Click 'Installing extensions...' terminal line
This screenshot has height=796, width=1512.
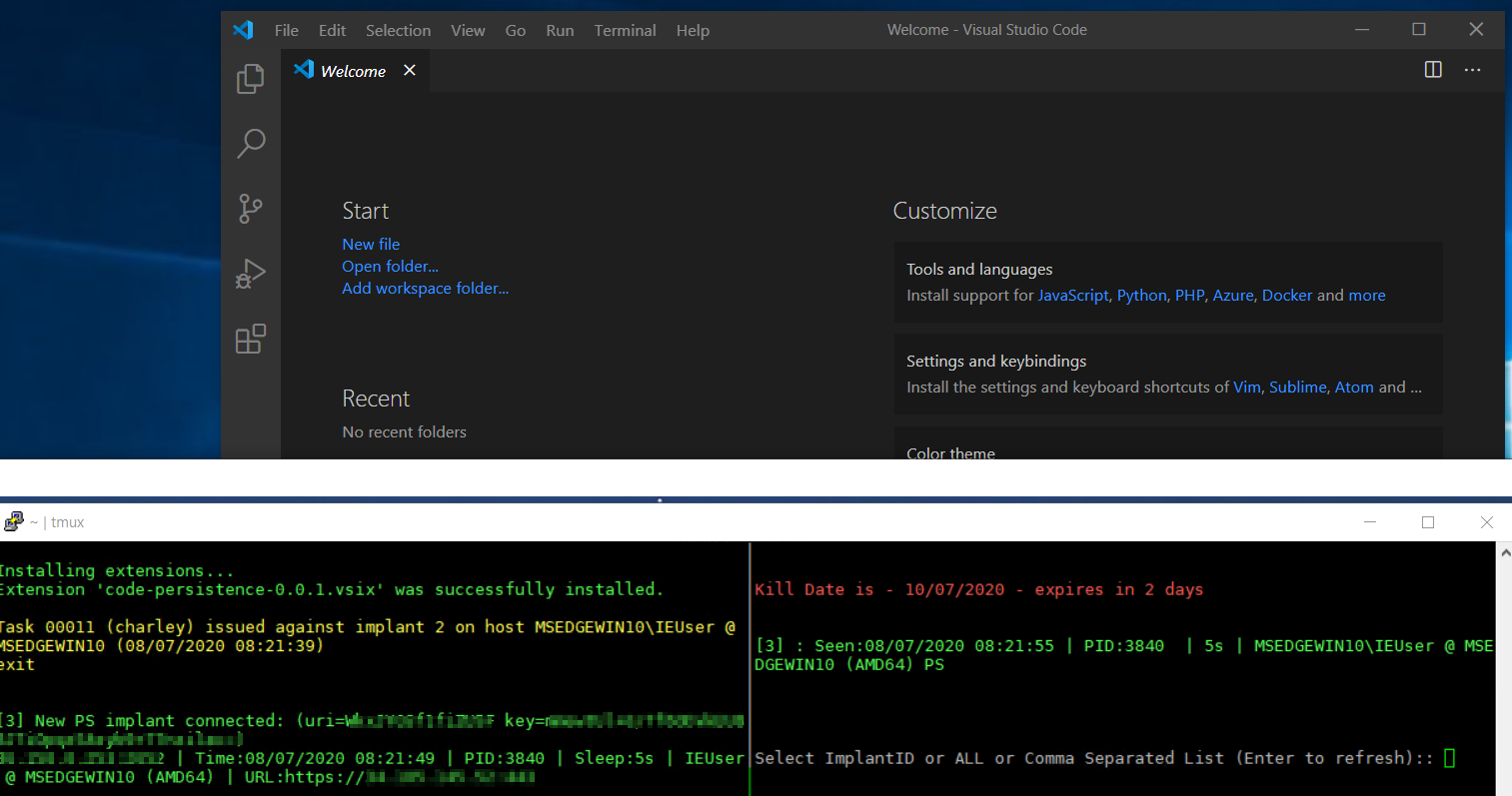pyautogui.click(x=117, y=570)
